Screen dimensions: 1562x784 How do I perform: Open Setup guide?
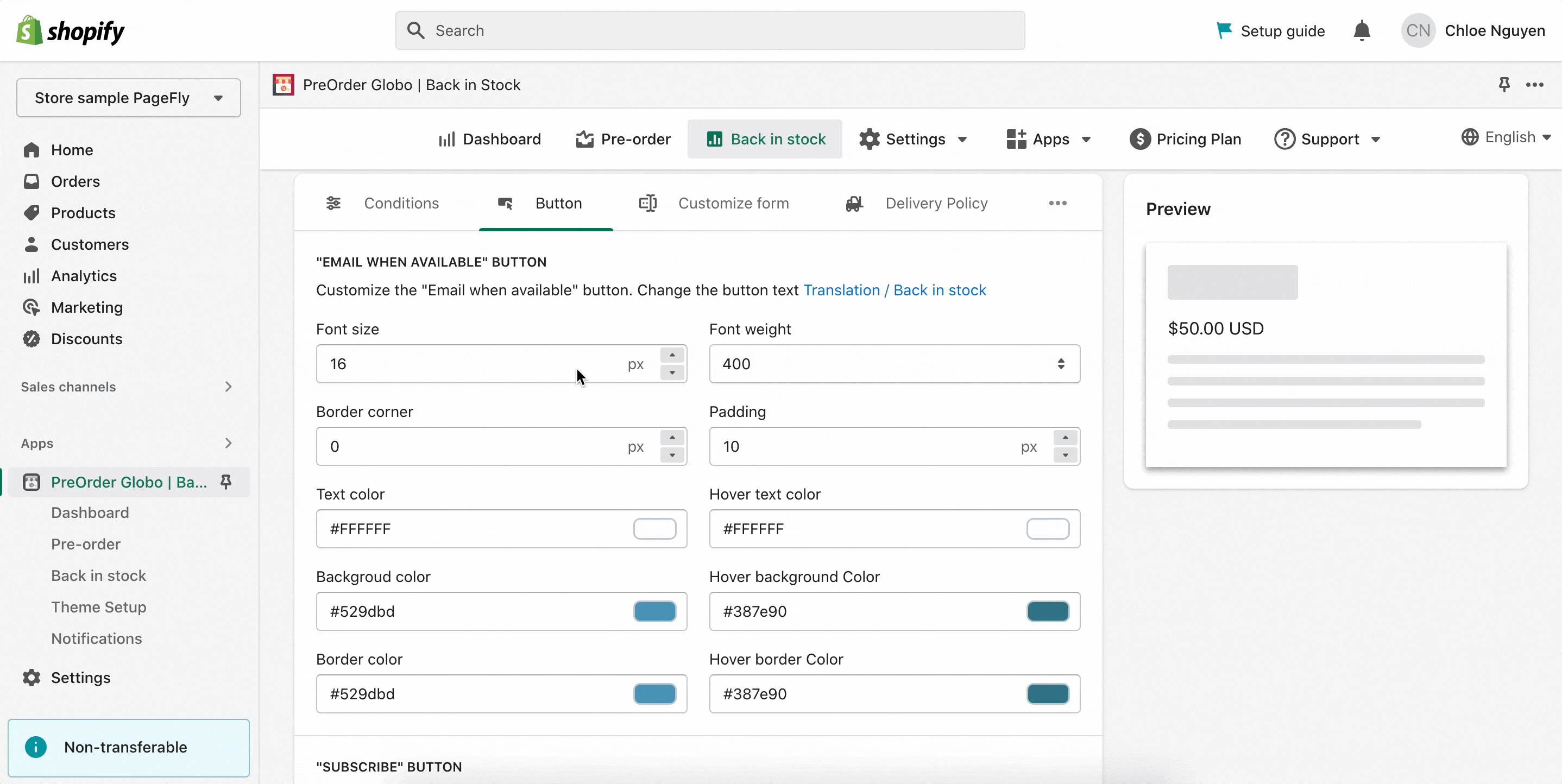tap(1270, 30)
